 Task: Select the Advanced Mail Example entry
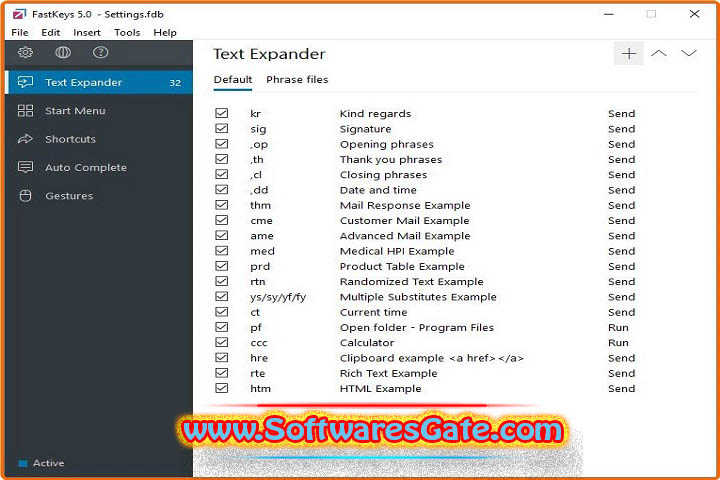405,236
